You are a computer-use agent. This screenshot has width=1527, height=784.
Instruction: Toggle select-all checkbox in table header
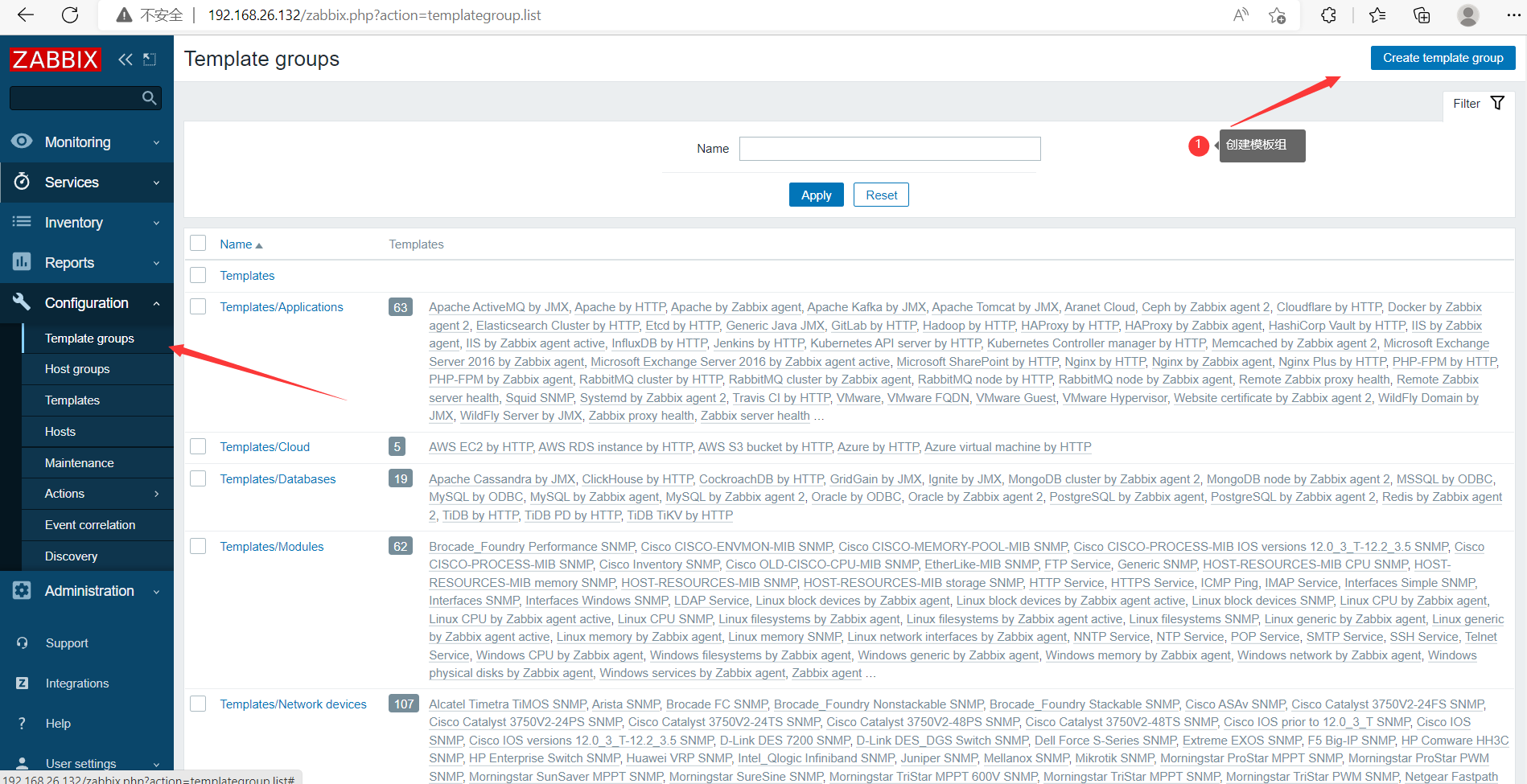pyautogui.click(x=198, y=244)
